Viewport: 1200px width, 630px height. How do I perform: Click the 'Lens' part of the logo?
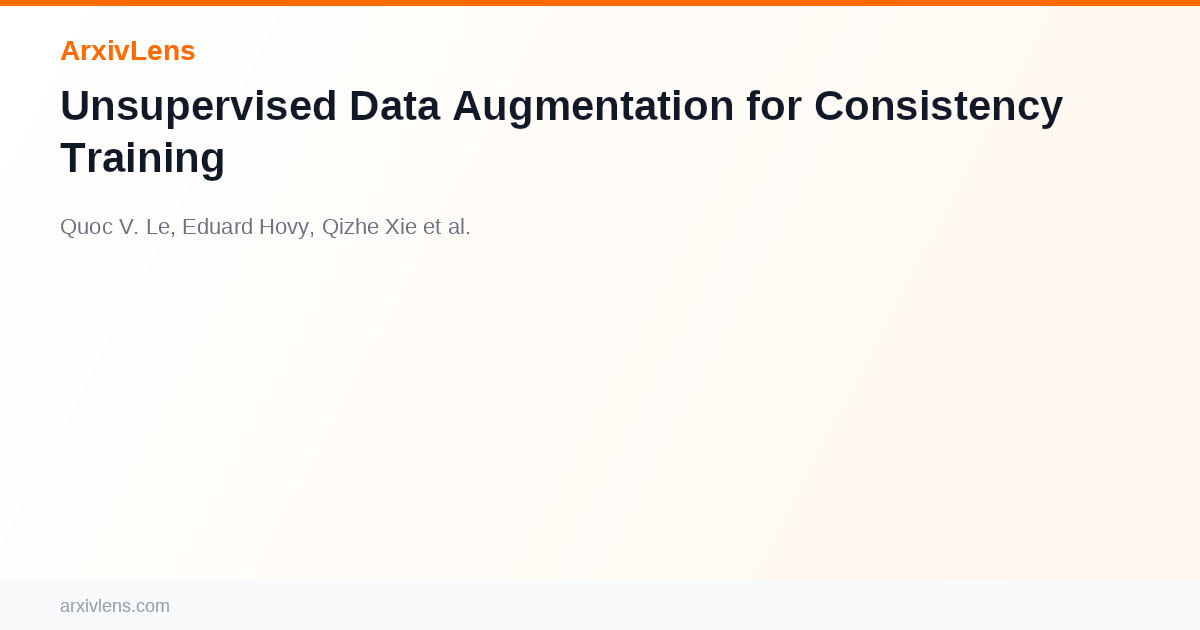tap(163, 50)
